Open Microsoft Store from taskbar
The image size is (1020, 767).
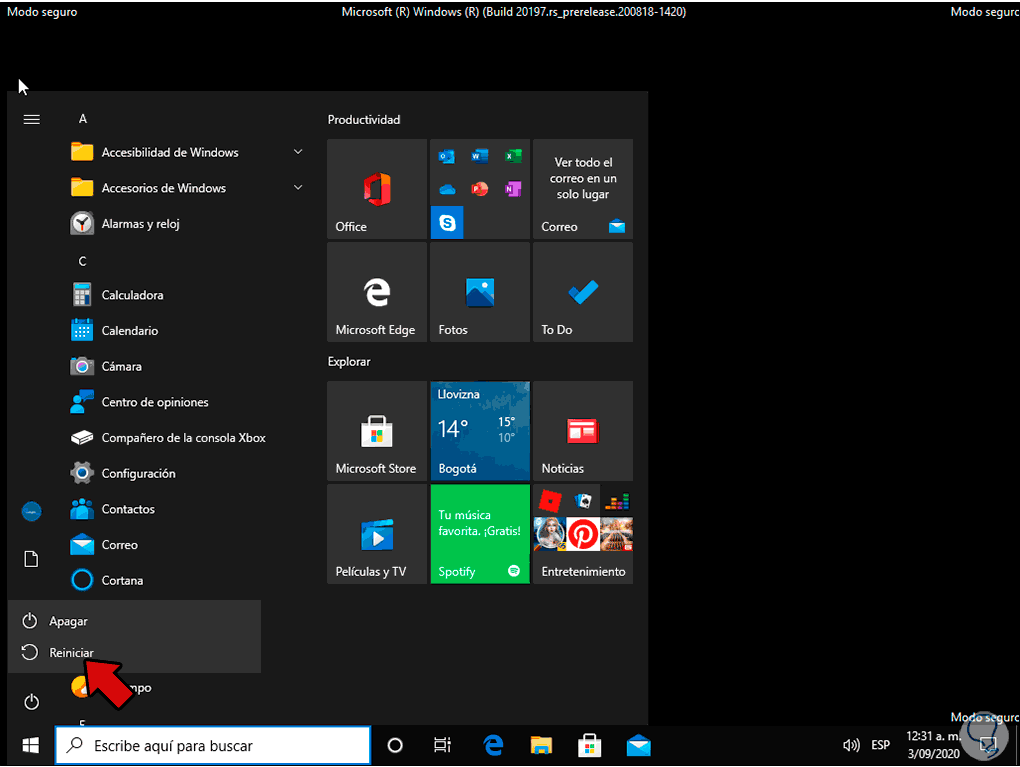coord(589,746)
